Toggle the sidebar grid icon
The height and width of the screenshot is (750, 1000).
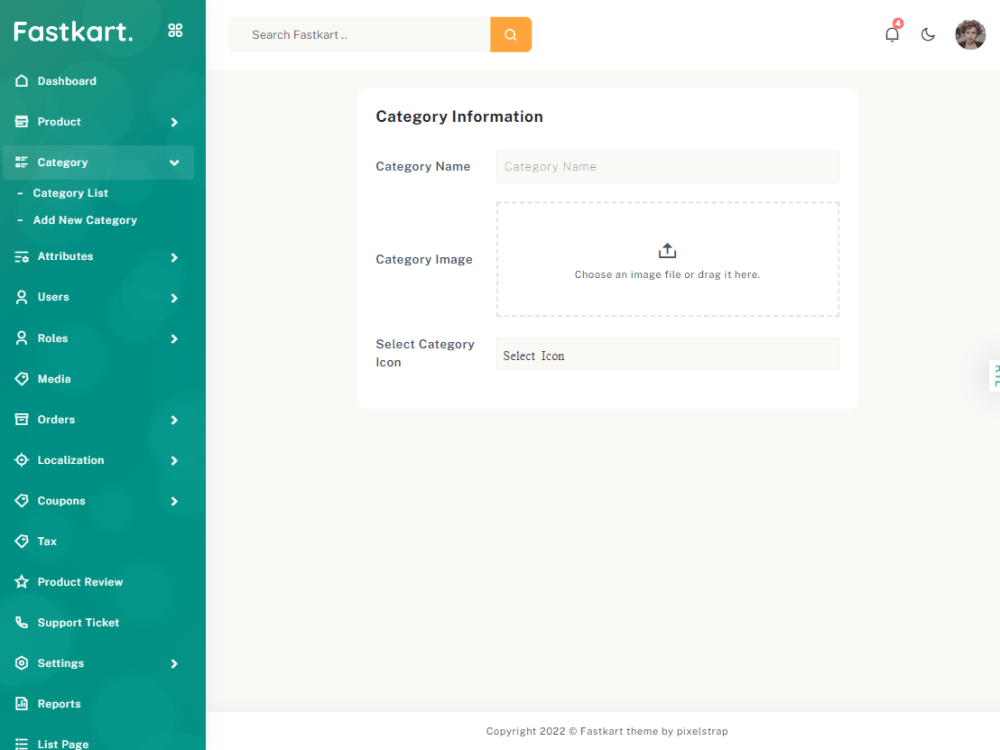175,31
